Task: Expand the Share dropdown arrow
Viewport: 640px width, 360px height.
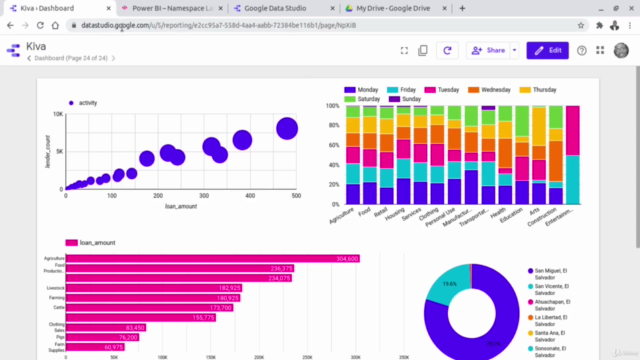Action: coord(514,51)
